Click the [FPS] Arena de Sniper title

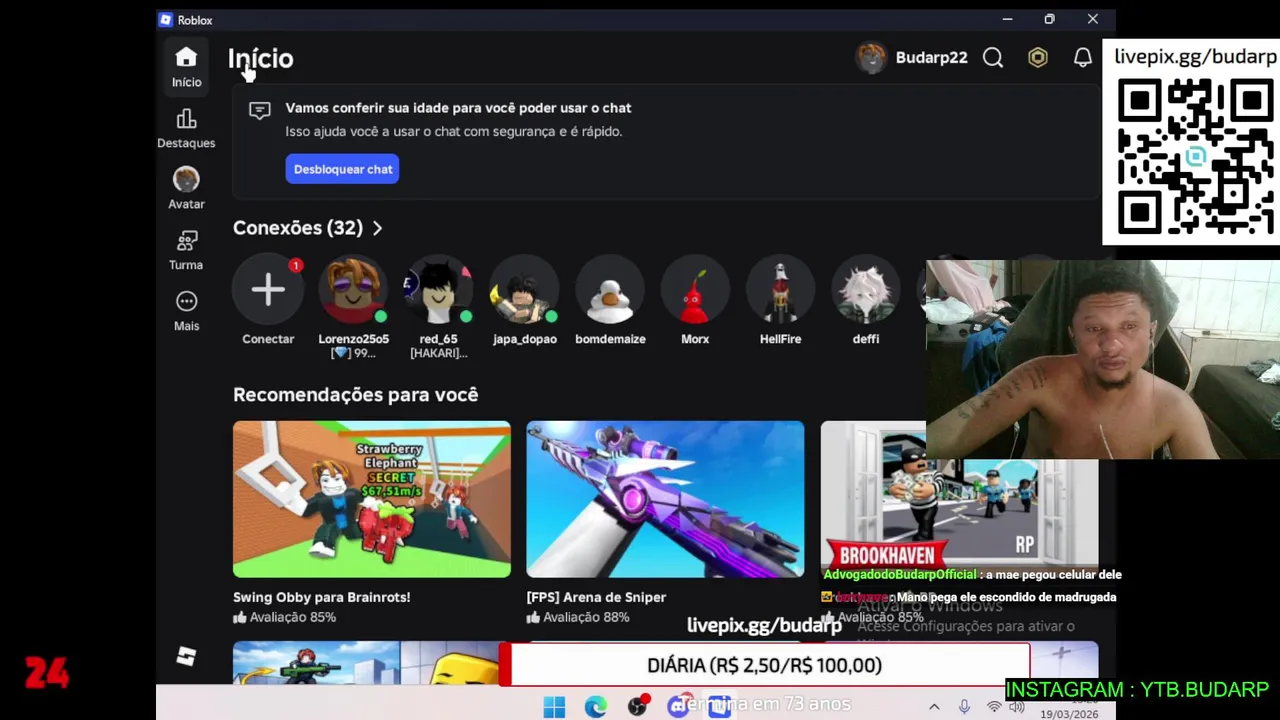click(596, 597)
